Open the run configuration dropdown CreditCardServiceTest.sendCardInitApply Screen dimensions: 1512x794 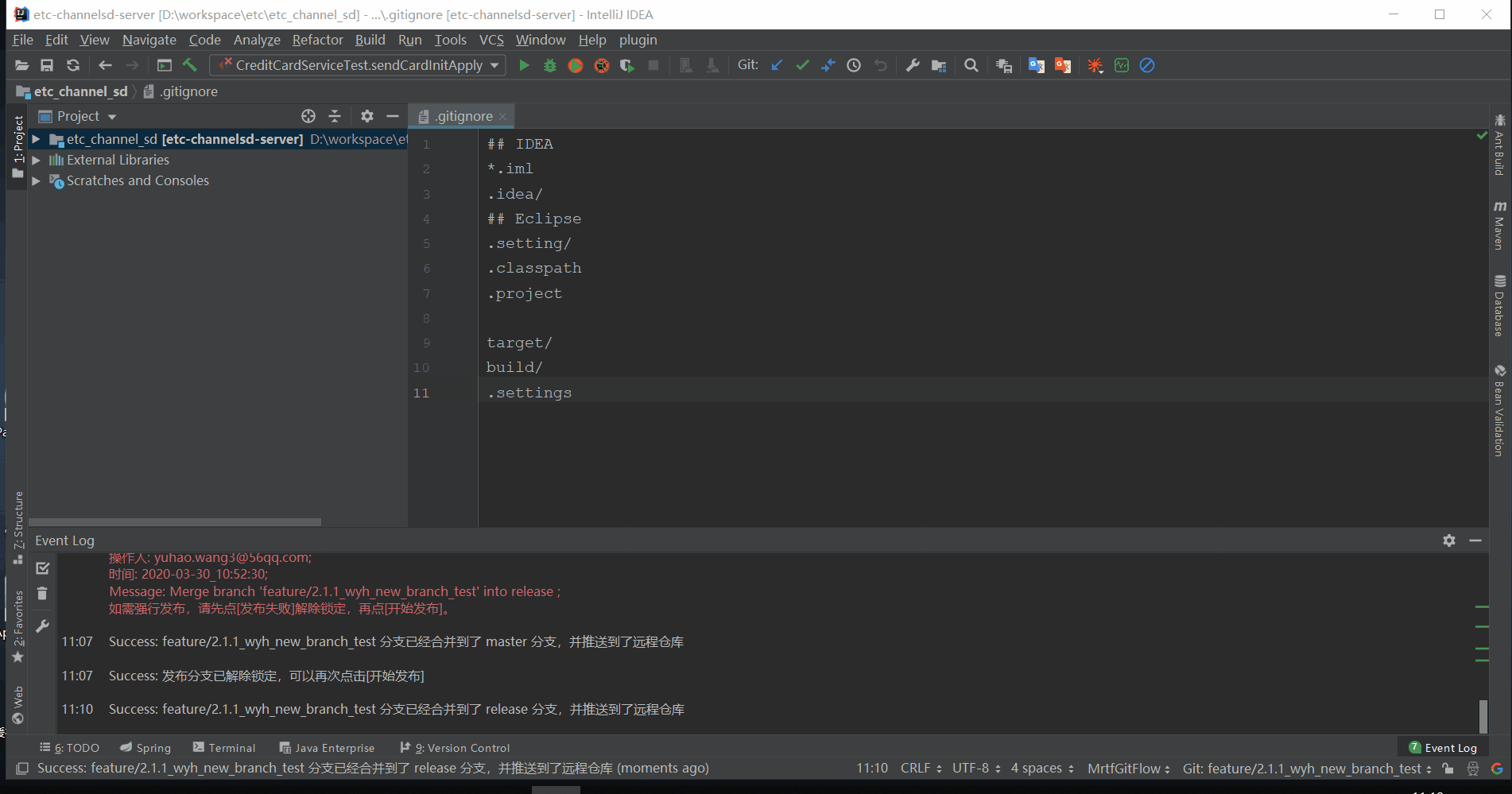point(359,65)
